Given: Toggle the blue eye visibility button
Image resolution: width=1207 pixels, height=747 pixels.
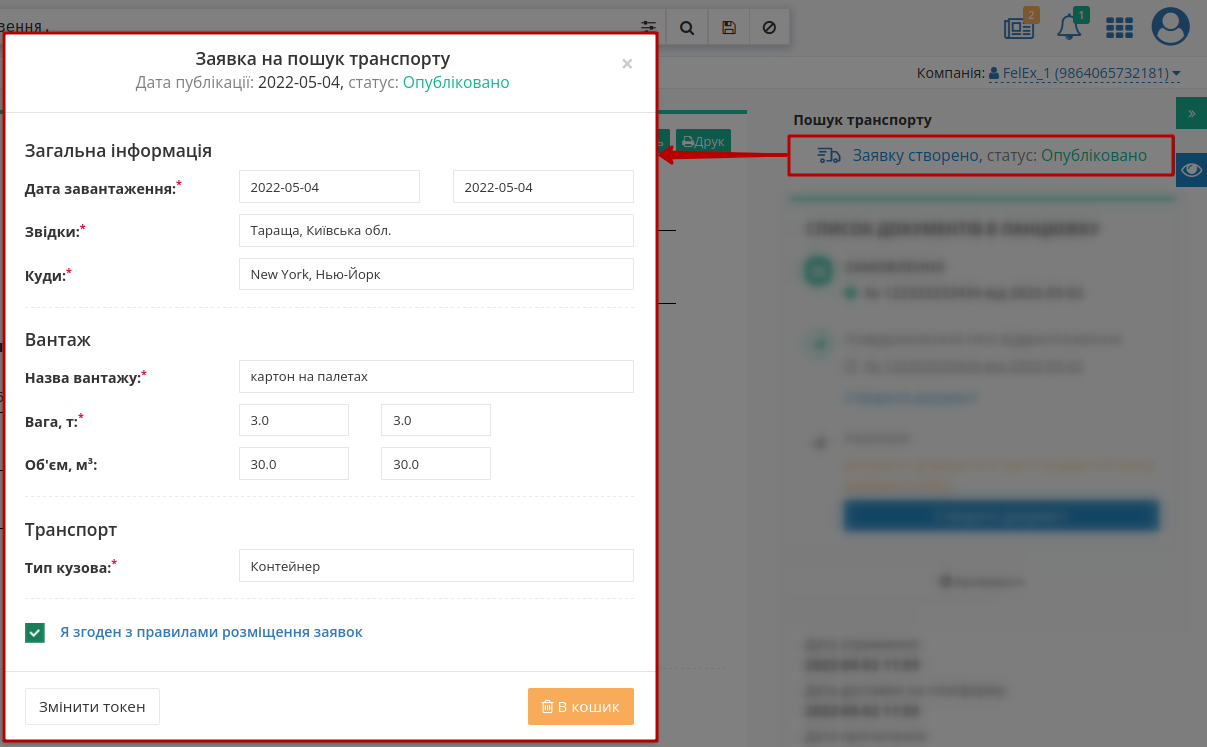Looking at the screenshot, I should click(1191, 170).
